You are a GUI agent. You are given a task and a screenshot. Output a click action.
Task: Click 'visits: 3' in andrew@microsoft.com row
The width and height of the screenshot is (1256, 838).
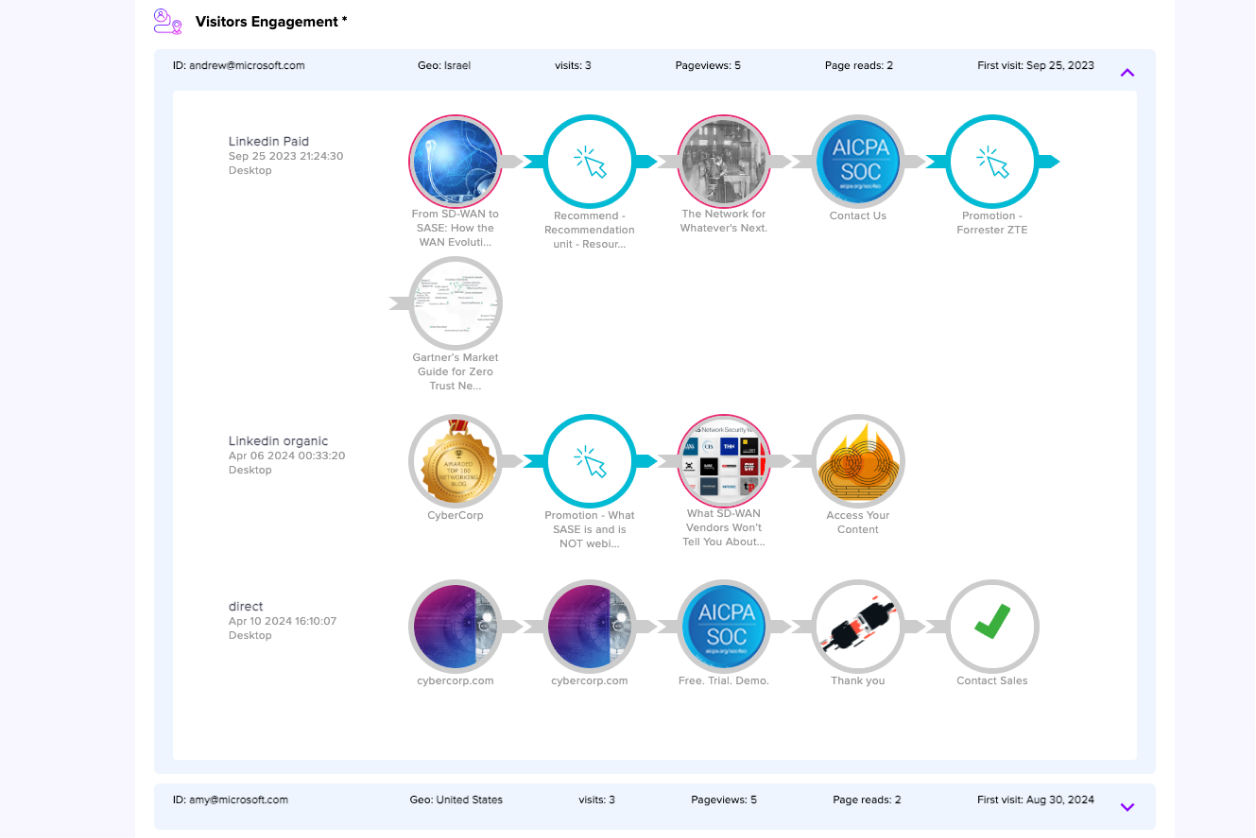pos(573,66)
